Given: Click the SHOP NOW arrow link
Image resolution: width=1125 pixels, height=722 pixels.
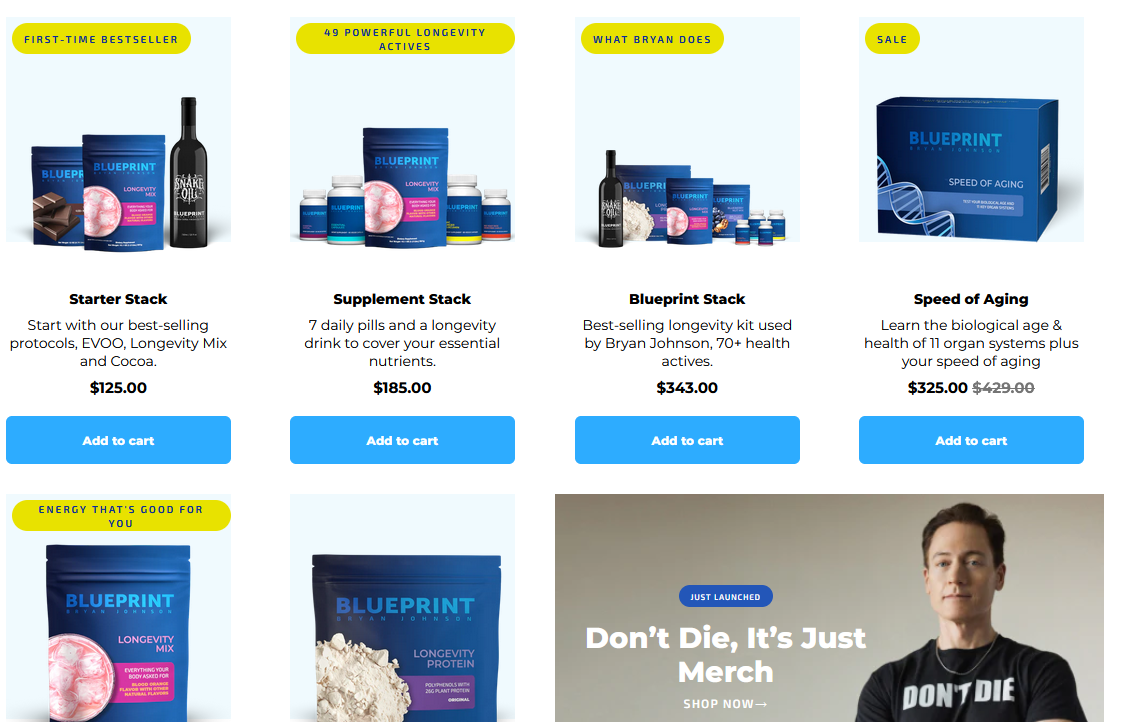Looking at the screenshot, I should [x=725, y=704].
